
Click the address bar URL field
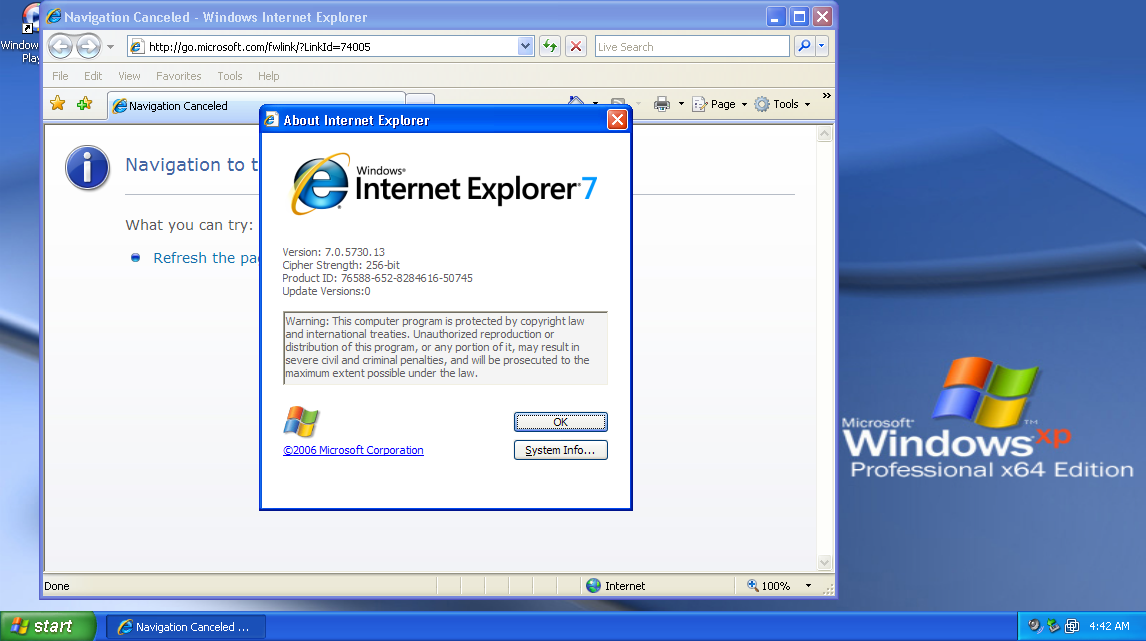(333, 47)
